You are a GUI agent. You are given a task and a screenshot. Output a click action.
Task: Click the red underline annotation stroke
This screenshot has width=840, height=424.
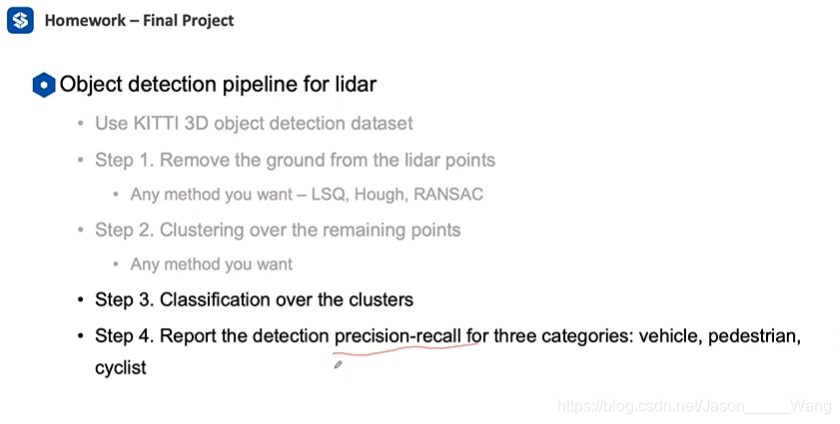click(405, 349)
